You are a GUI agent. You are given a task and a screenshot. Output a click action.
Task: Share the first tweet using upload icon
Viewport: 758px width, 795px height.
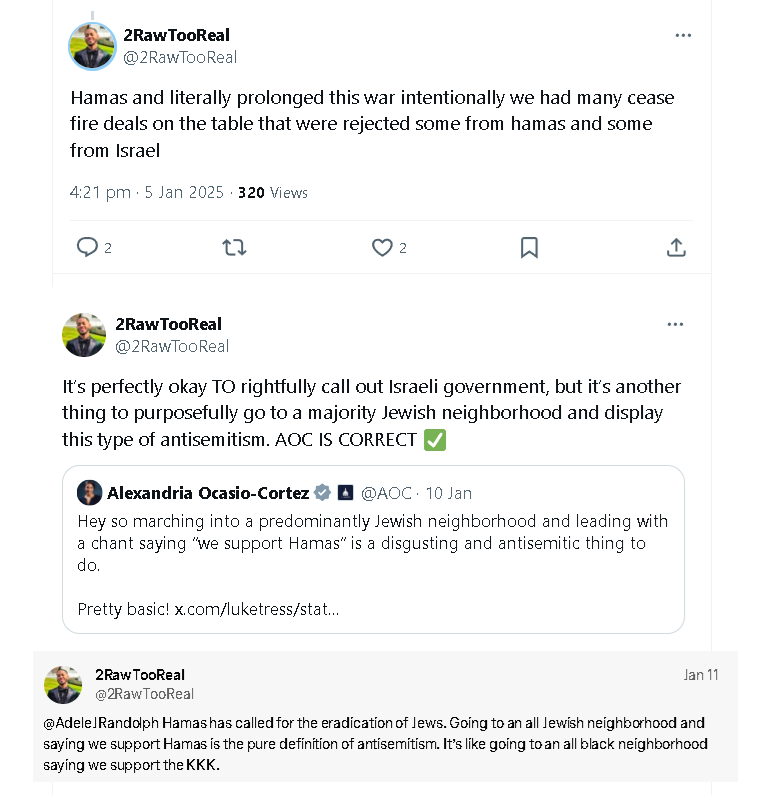pos(676,247)
